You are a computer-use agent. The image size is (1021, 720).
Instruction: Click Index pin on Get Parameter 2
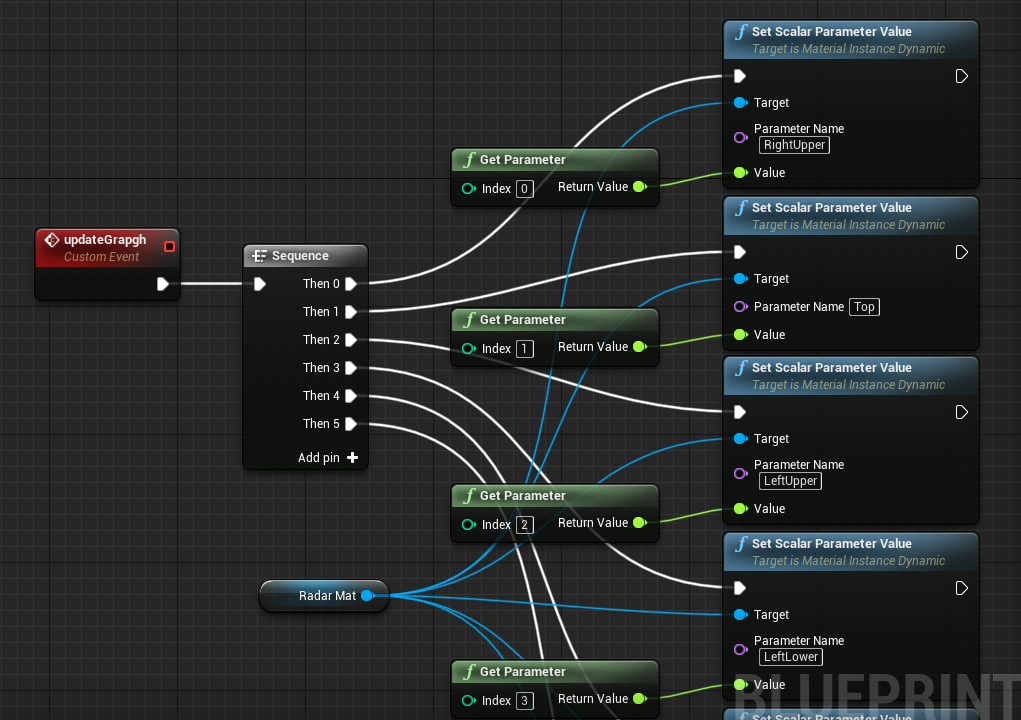[x=468, y=525]
